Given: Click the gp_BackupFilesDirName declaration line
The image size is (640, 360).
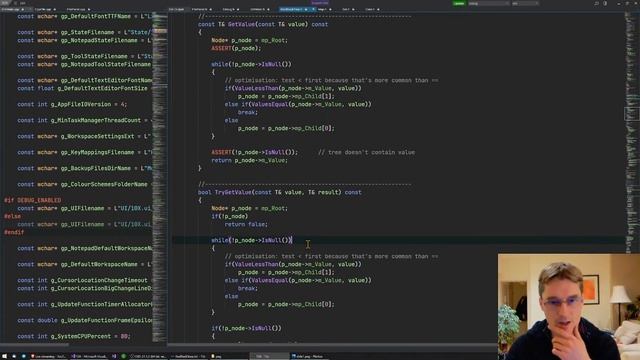Looking at the screenshot, I should click(x=84, y=168).
